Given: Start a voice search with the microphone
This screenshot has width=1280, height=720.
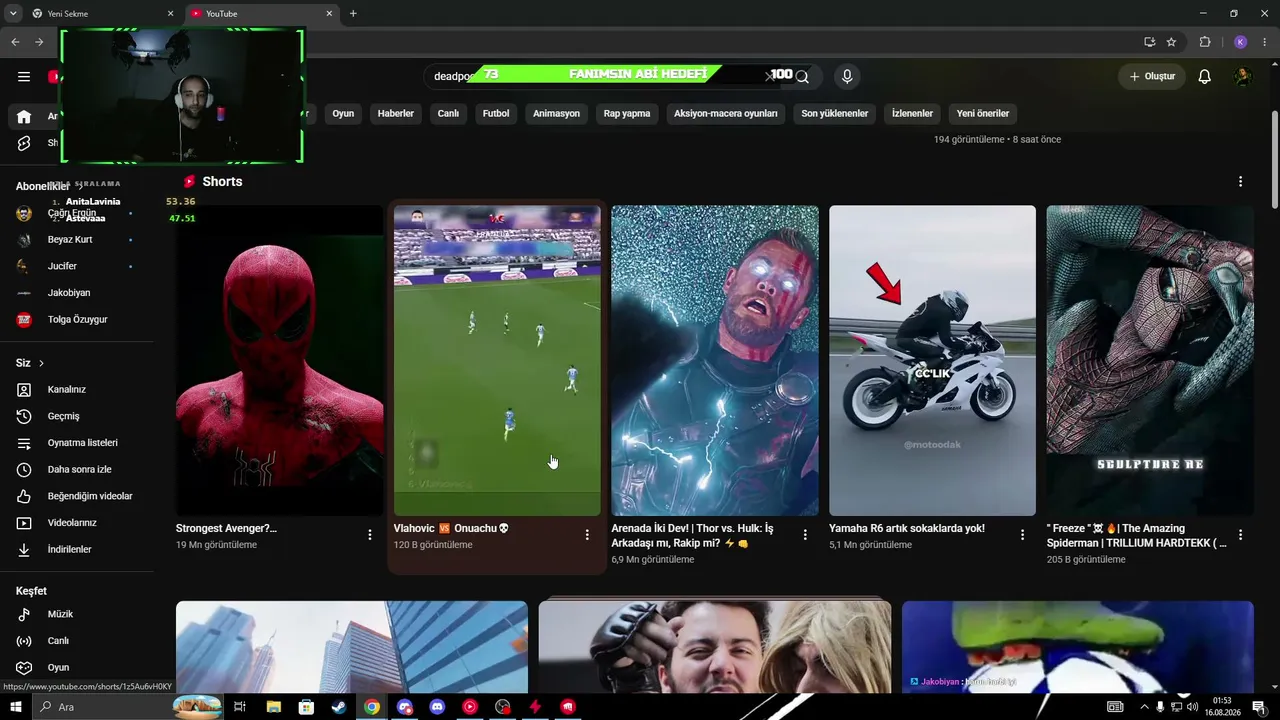Looking at the screenshot, I should [847, 77].
